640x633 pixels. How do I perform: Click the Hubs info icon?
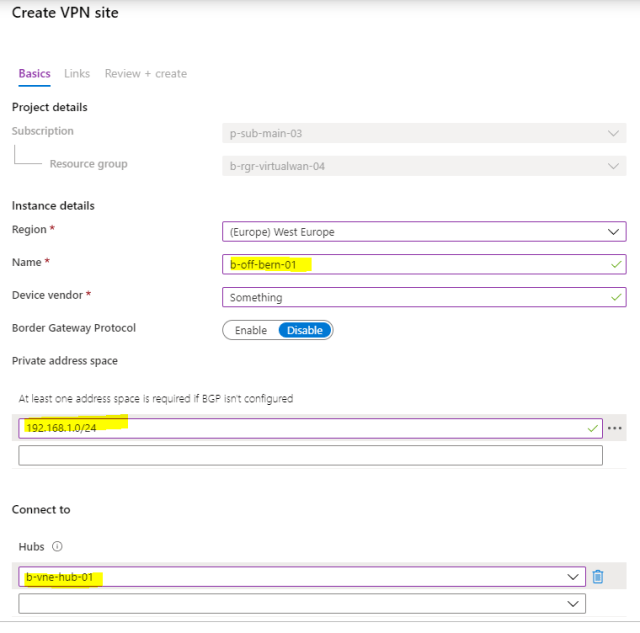pos(57,547)
